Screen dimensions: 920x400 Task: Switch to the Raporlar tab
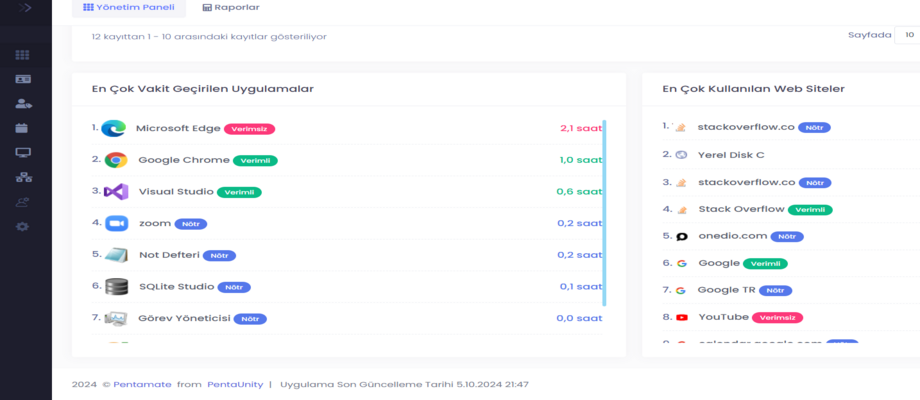(230, 8)
